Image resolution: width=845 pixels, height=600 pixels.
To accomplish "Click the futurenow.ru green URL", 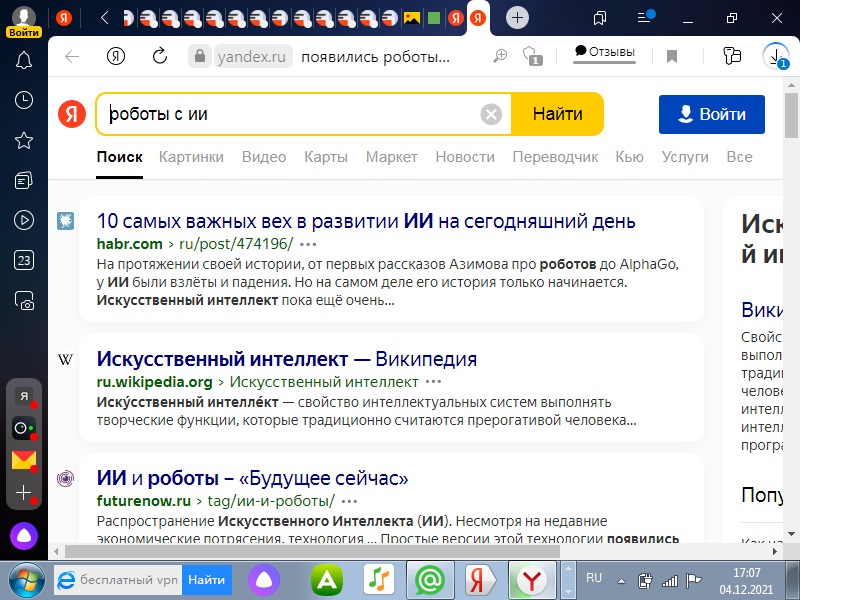I will coord(143,501).
